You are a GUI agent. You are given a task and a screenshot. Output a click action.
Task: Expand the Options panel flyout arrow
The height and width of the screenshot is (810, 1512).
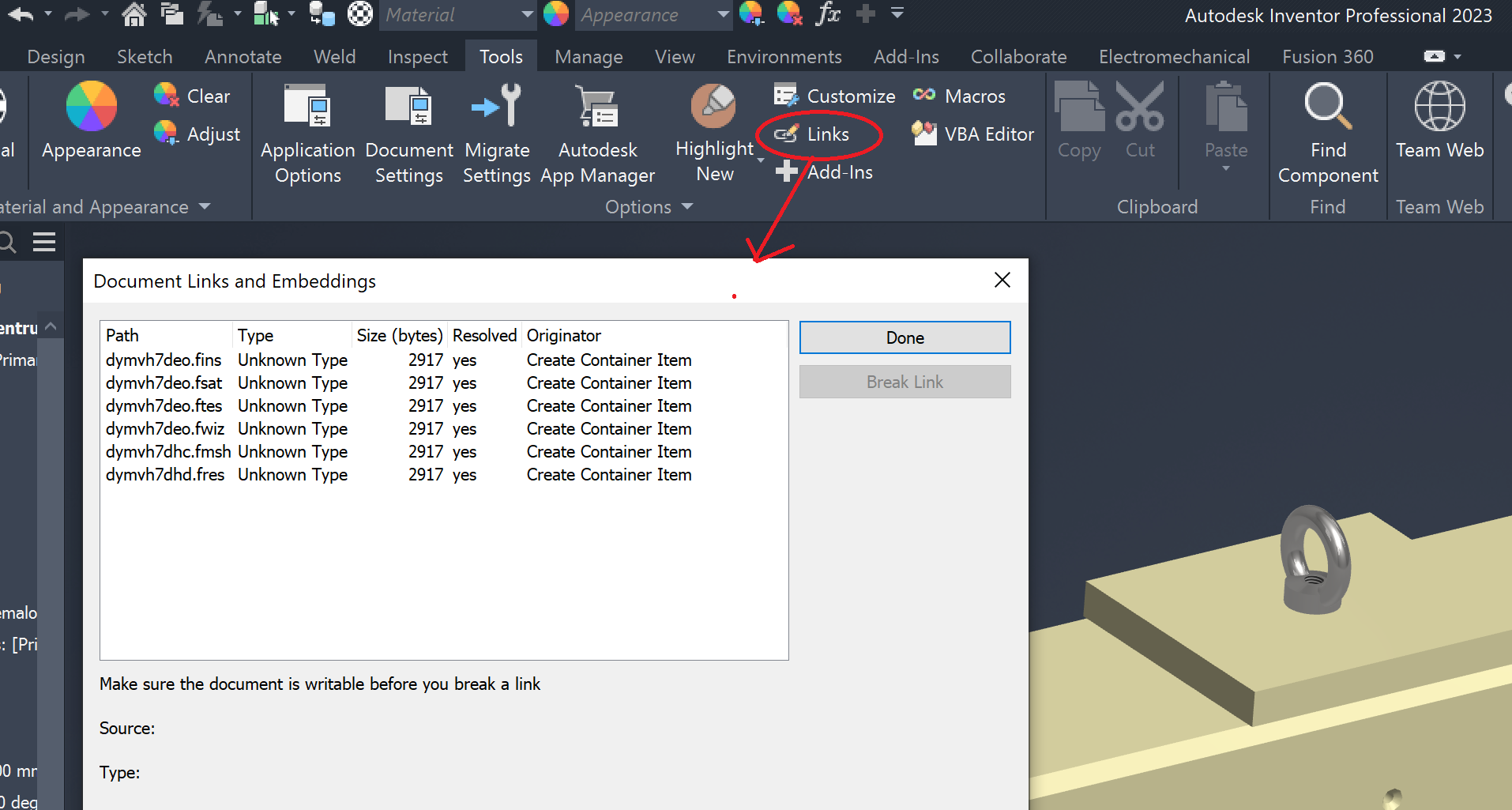click(686, 206)
